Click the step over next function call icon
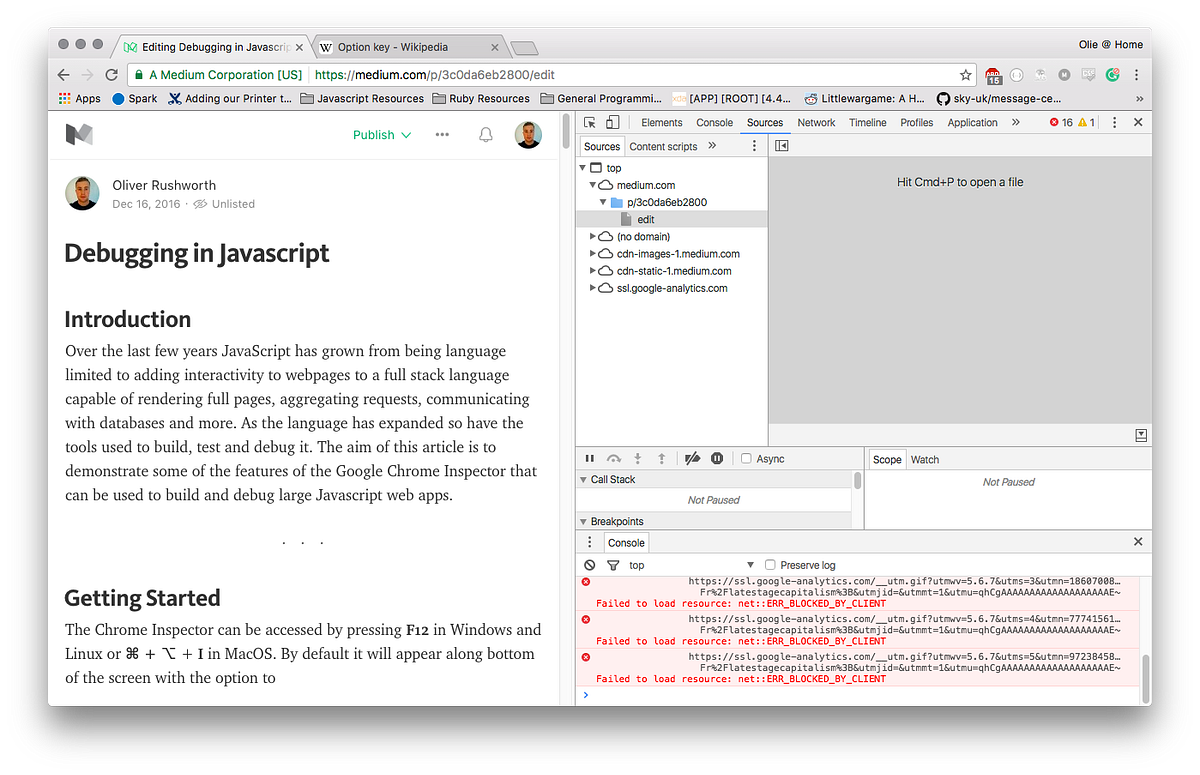The image size is (1200, 775). tap(614, 458)
